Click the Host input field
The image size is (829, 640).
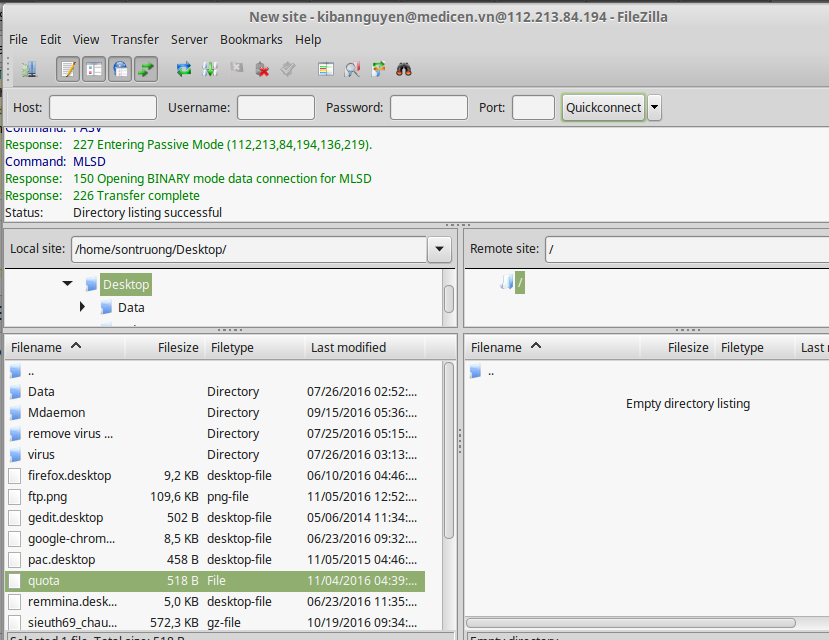pyautogui.click(x=103, y=107)
